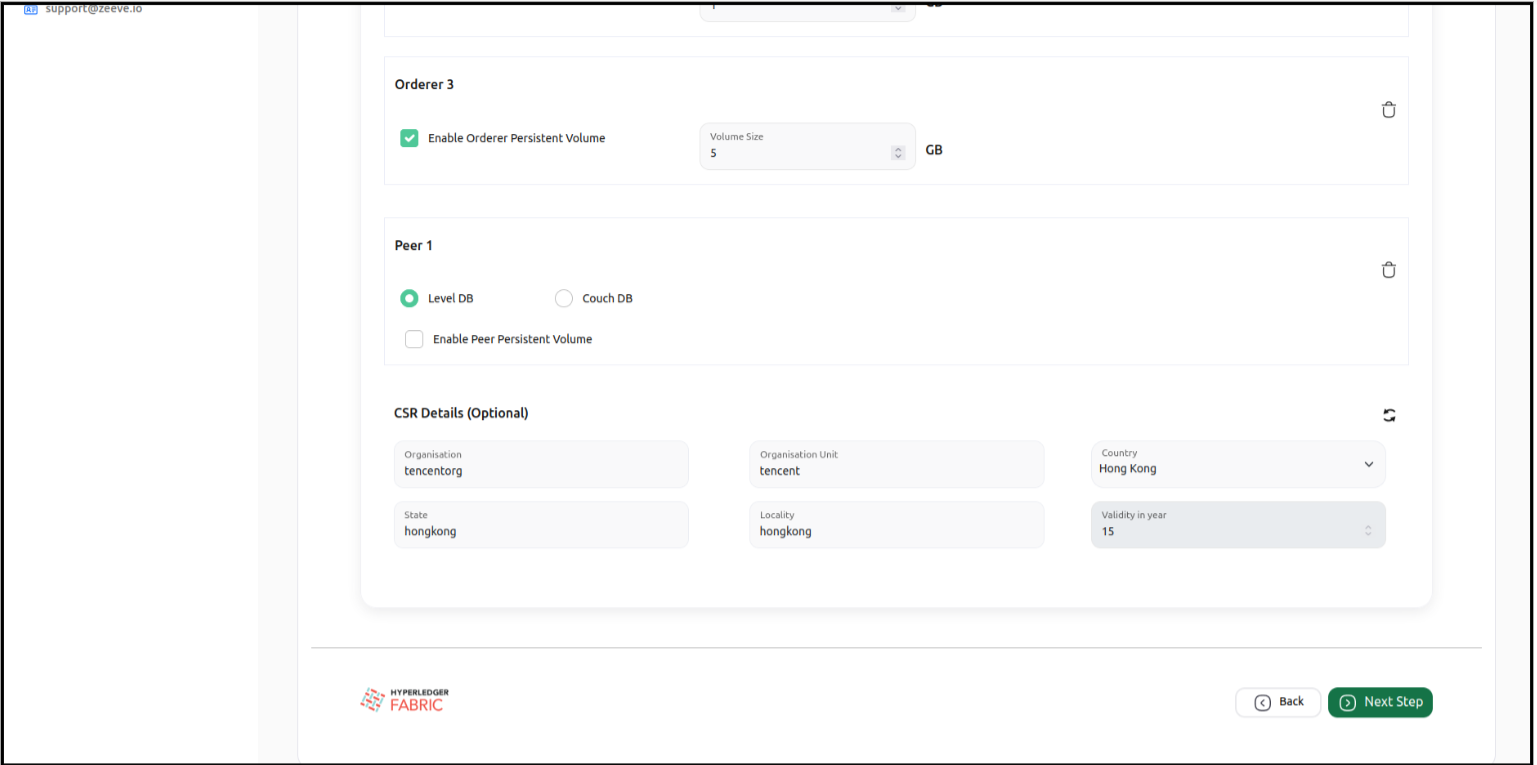Click the Orderer 3 Volume Size spinner arrows
The width and height of the screenshot is (1537, 765).
897,153
